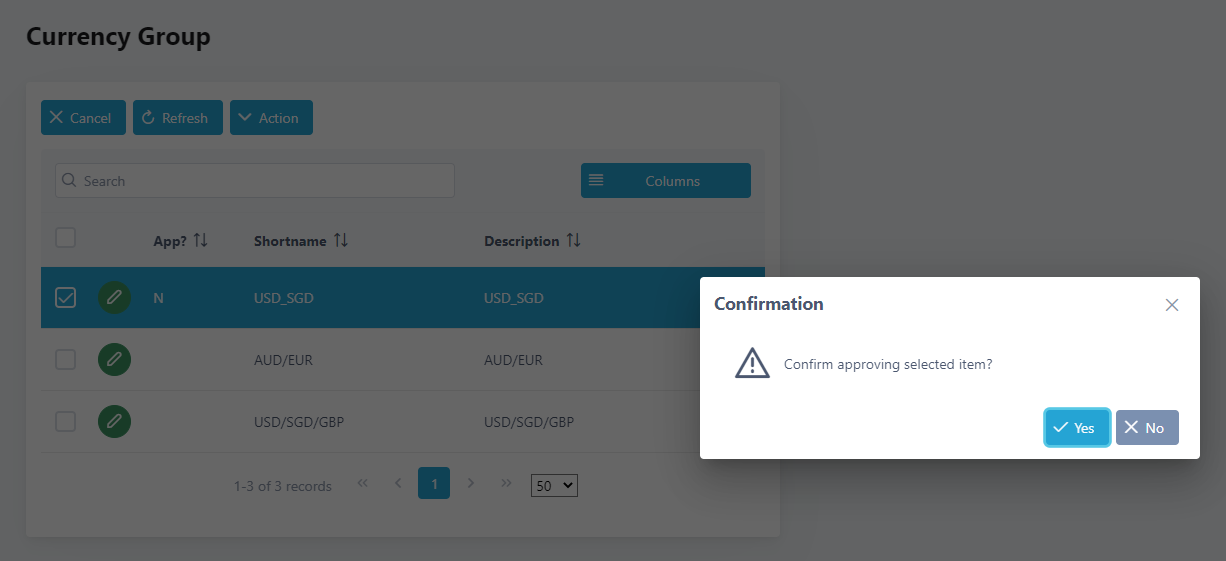The width and height of the screenshot is (1226, 561).
Task: Close the Confirmation dialog with X icon
Action: point(1172,305)
